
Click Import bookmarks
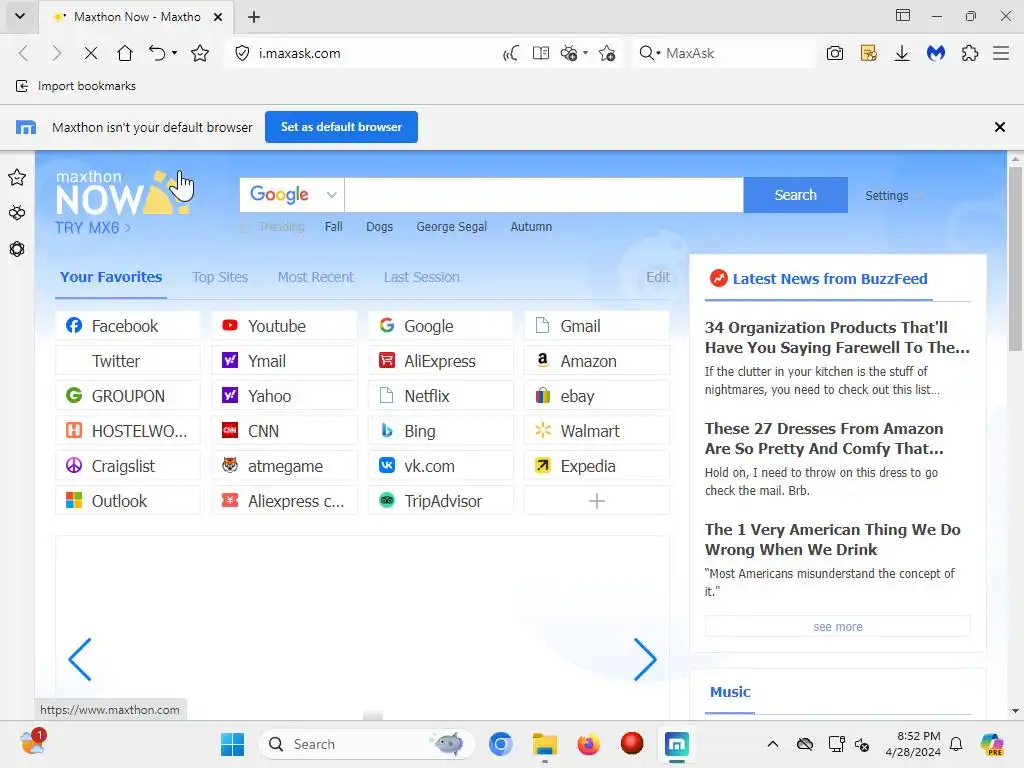tap(76, 86)
